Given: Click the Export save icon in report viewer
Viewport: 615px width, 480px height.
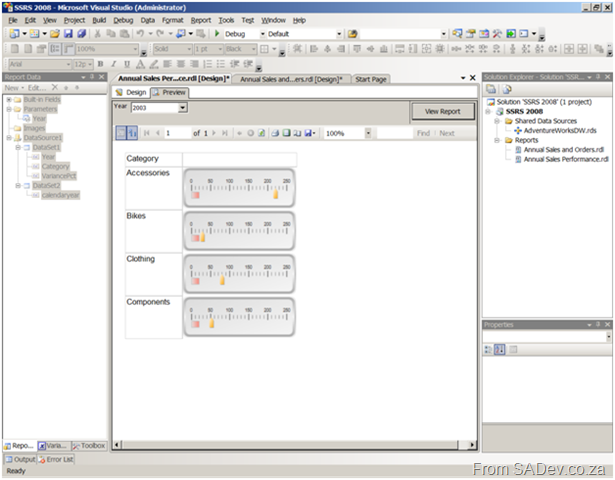Looking at the screenshot, I should 310,133.
